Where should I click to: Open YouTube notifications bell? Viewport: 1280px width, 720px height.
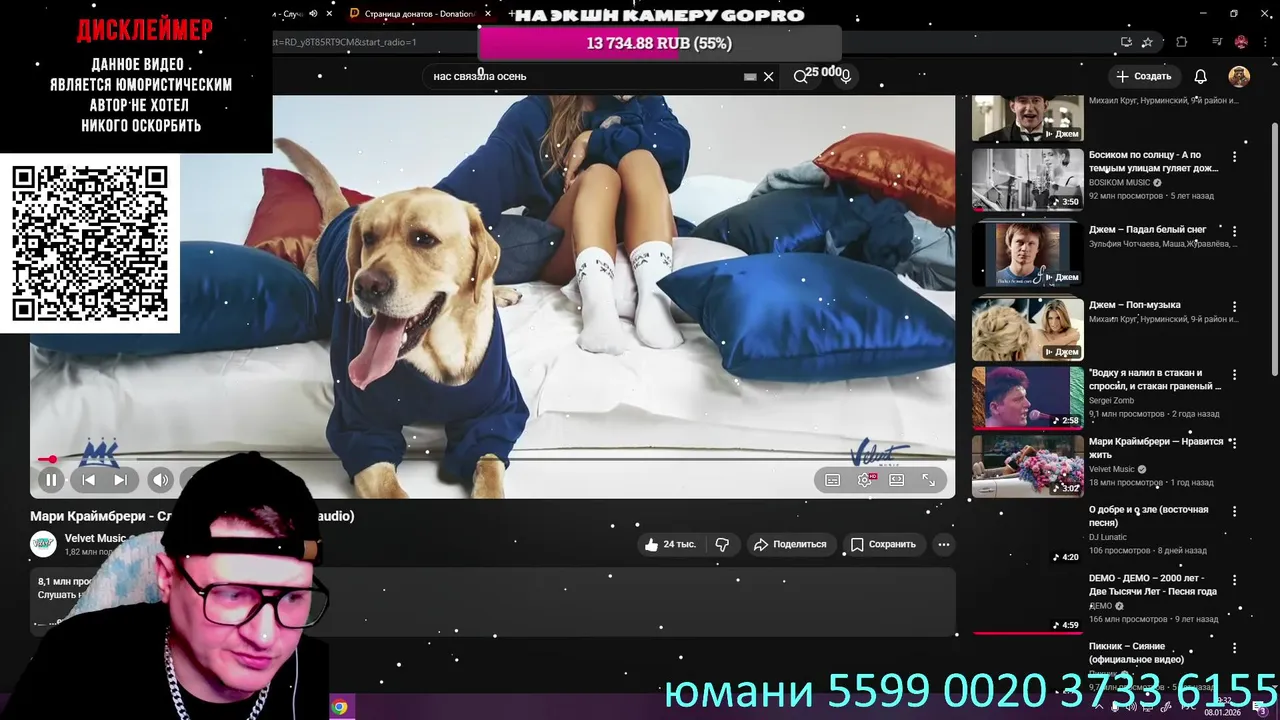(x=1201, y=76)
